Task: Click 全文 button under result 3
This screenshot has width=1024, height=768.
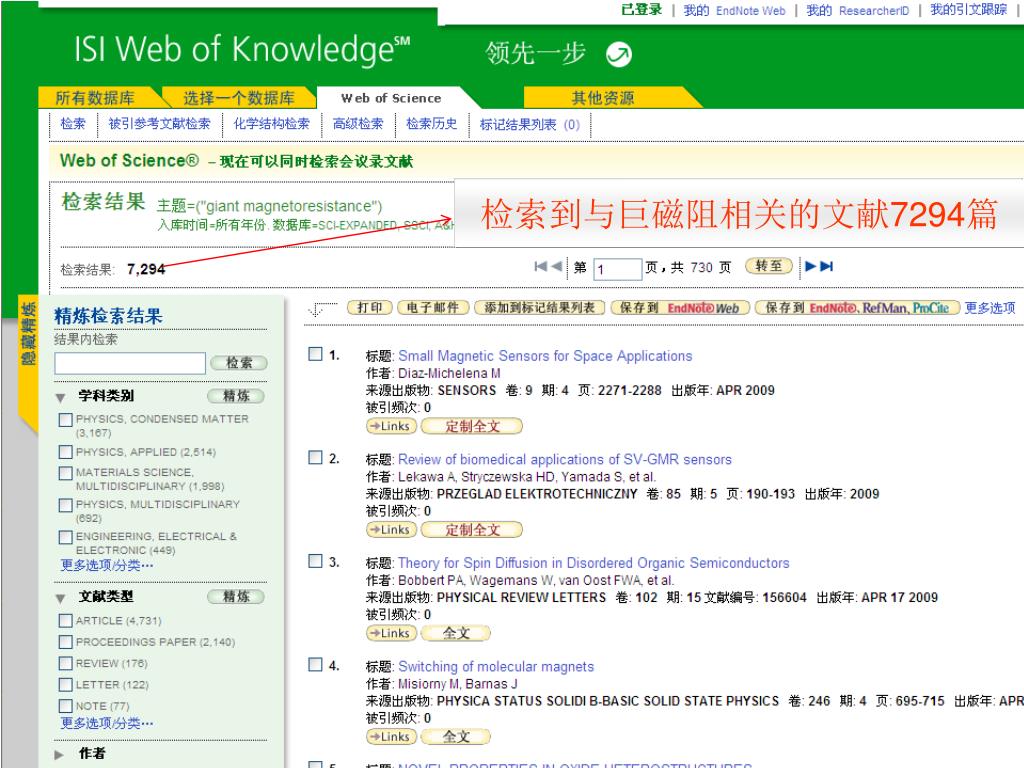Action: [x=456, y=633]
